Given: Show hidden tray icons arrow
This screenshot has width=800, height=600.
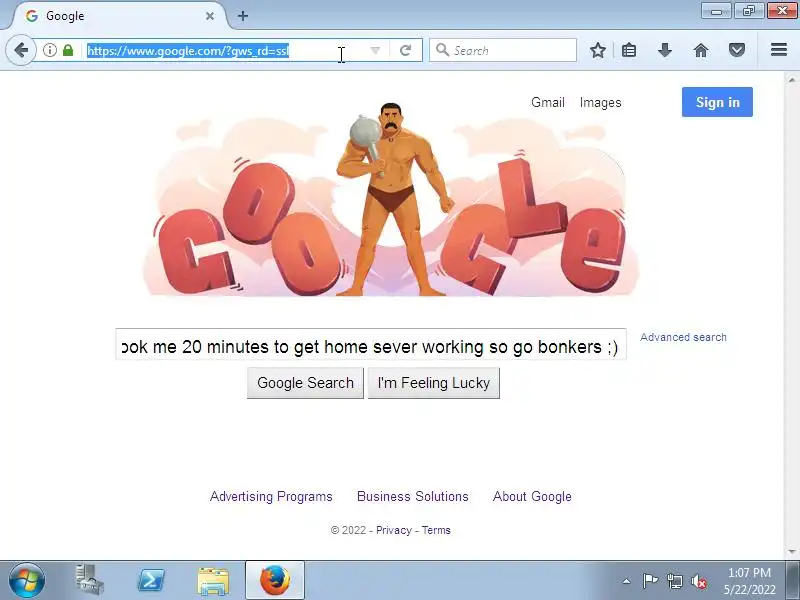Looking at the screenshot, I should [x=627, y=581].
